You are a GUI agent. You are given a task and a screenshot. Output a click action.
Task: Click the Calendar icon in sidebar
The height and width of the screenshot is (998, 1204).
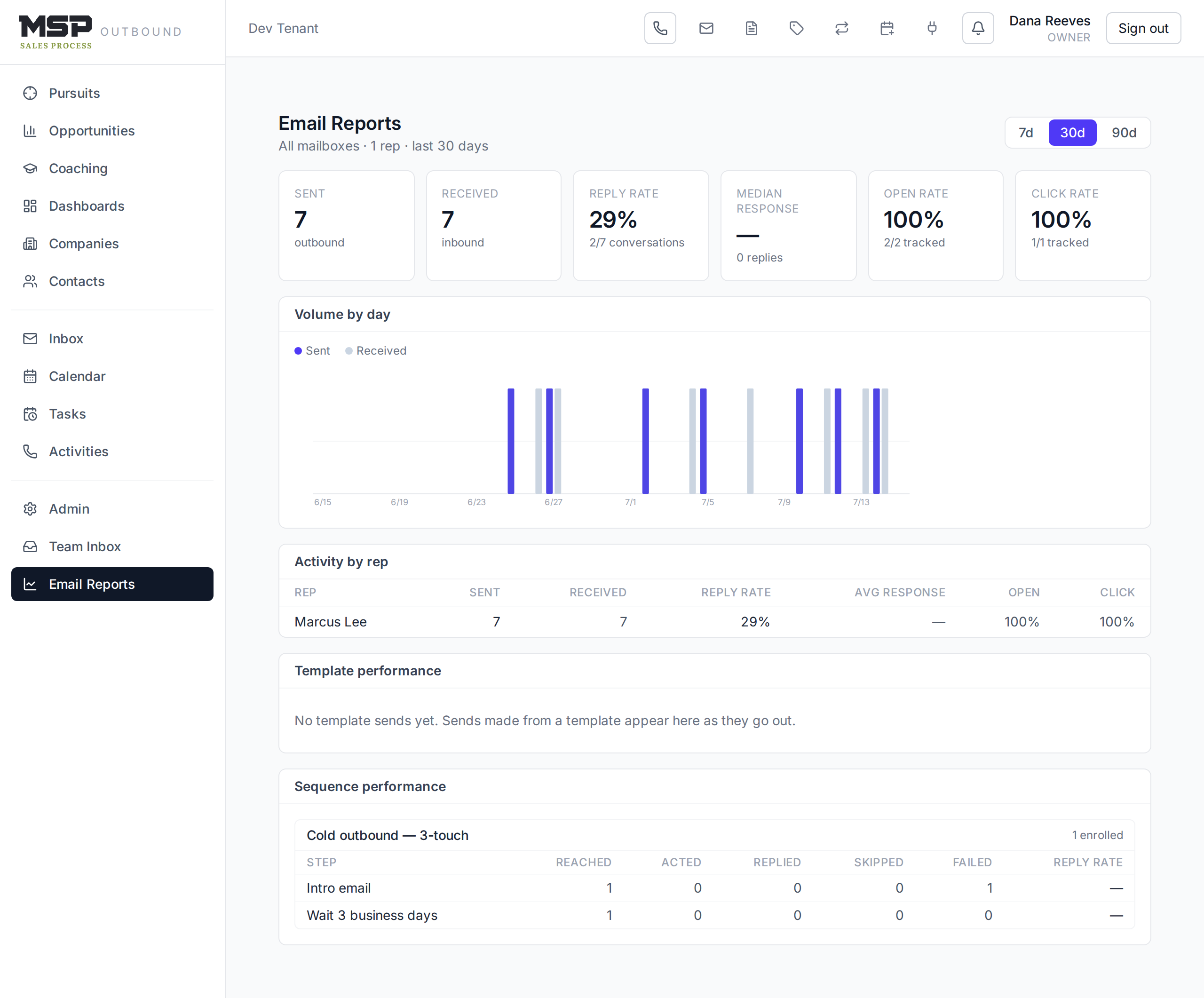(30, 376)
